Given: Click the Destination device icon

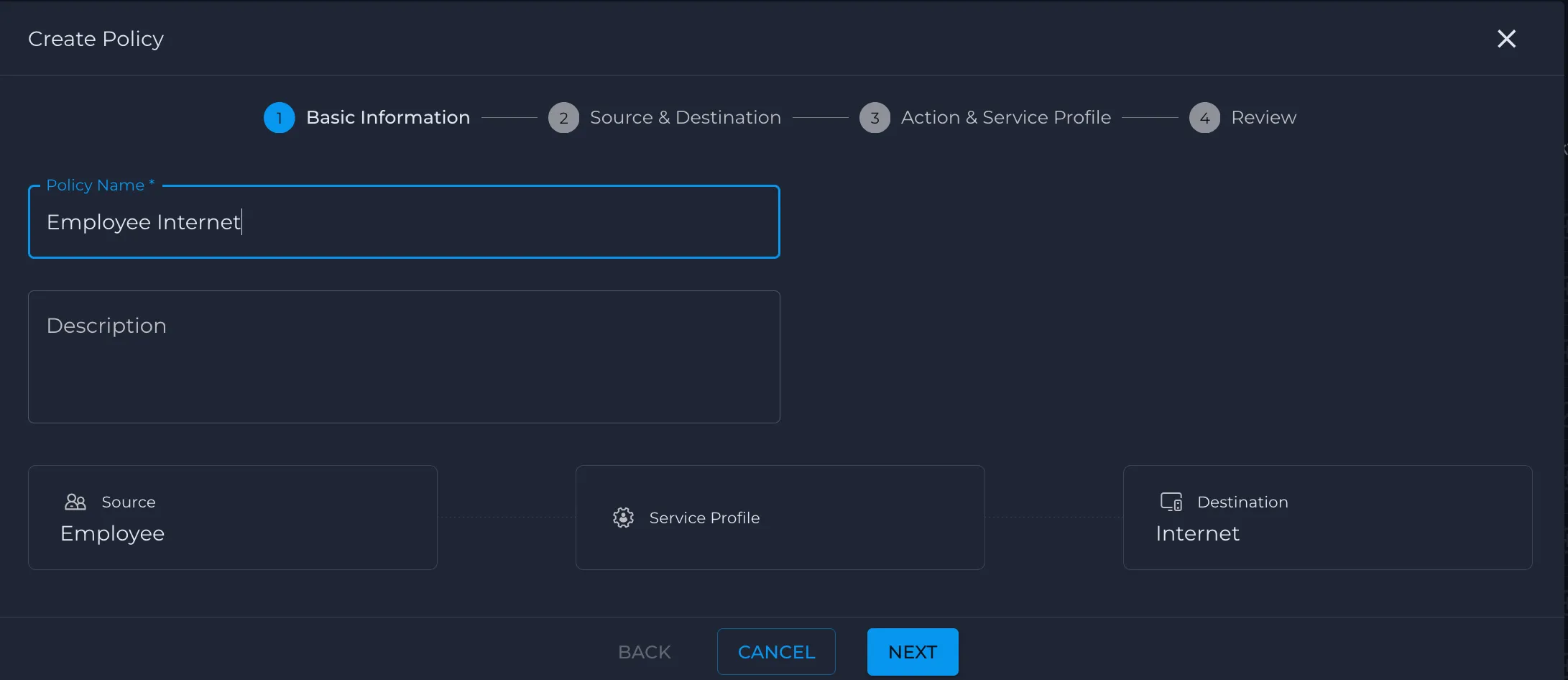Looking at the screenshot, I should point(1171,502).
